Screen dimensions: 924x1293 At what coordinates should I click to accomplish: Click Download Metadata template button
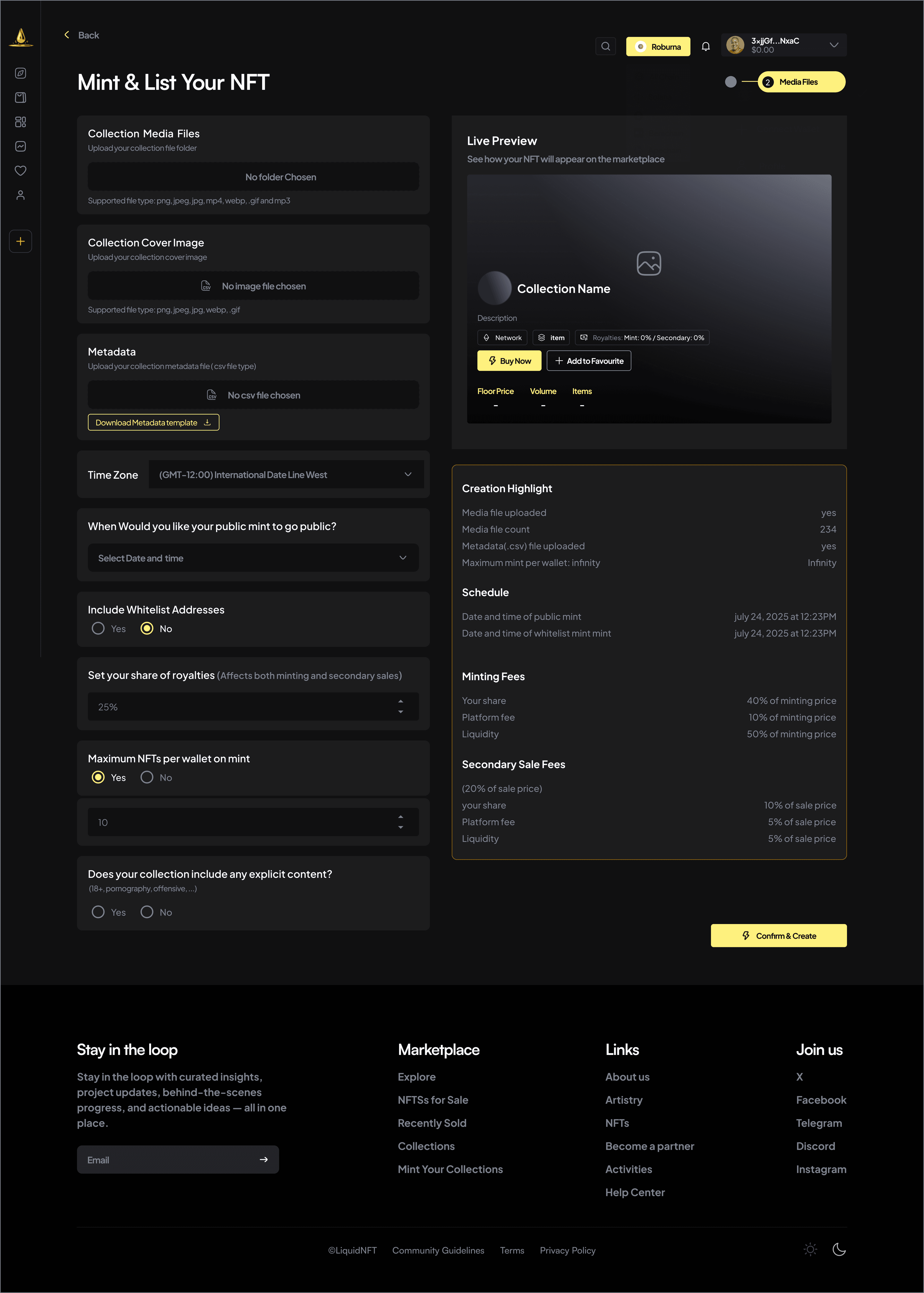pyautogui.click(x=154, y=423)
